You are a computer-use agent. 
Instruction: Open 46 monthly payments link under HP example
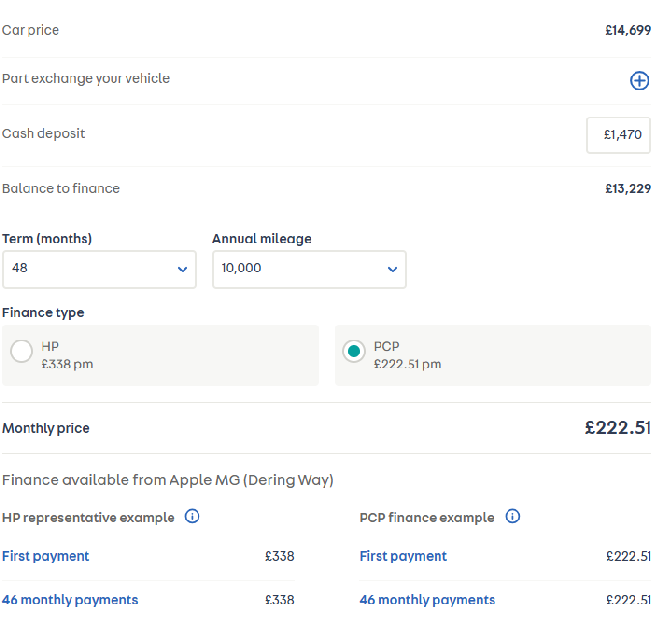click(x=70, y=600)
